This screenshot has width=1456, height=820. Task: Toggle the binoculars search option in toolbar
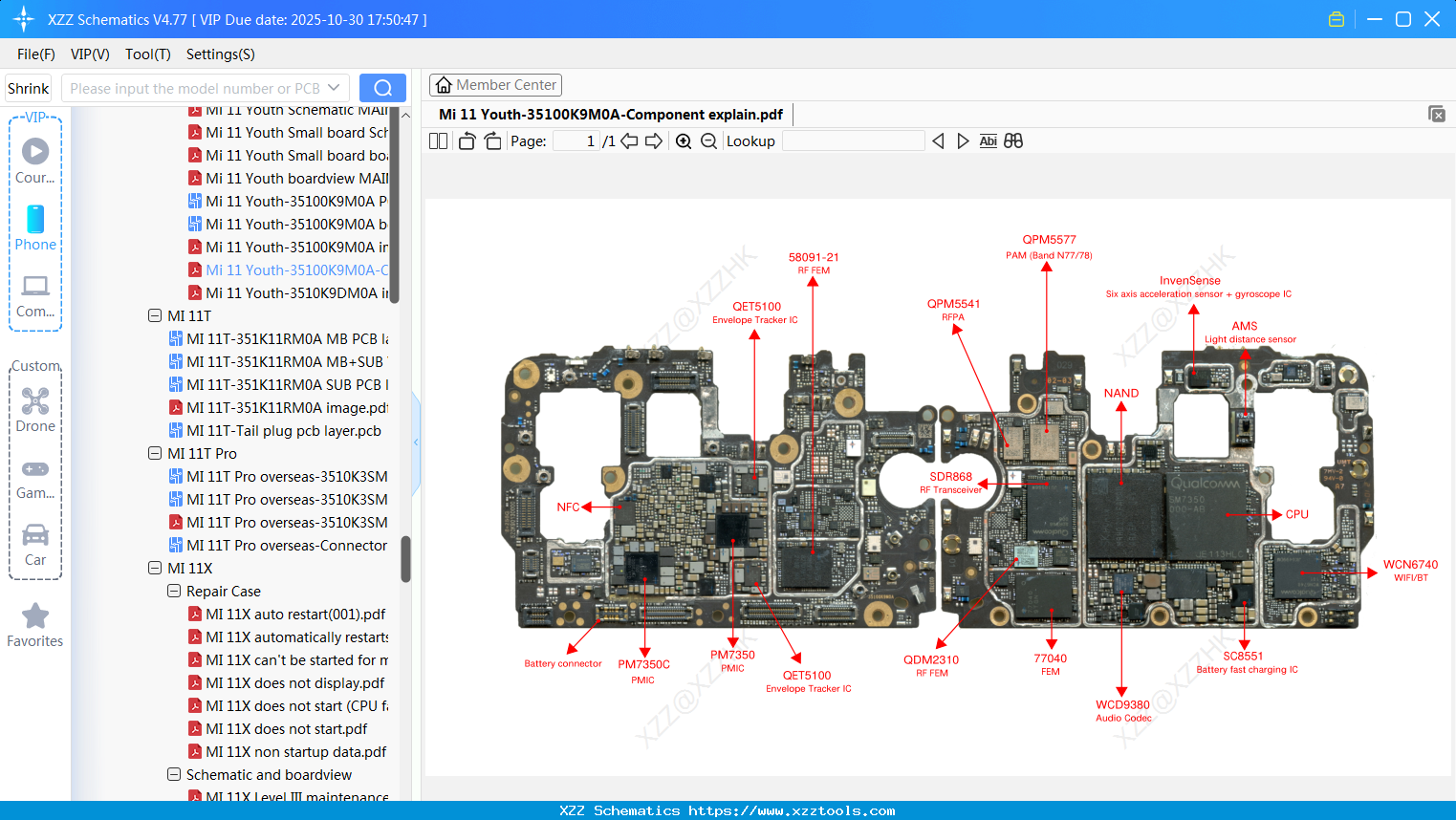click(x=1013, y=140)
